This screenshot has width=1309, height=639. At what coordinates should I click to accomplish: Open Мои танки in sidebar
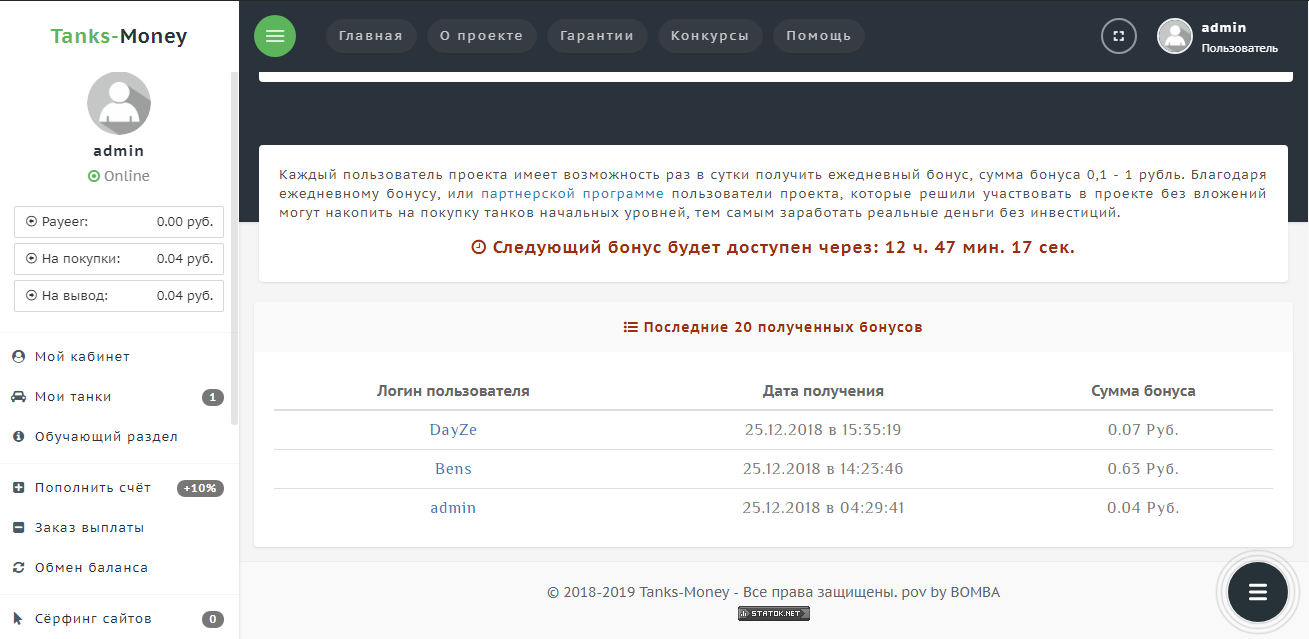click(73, 397)
